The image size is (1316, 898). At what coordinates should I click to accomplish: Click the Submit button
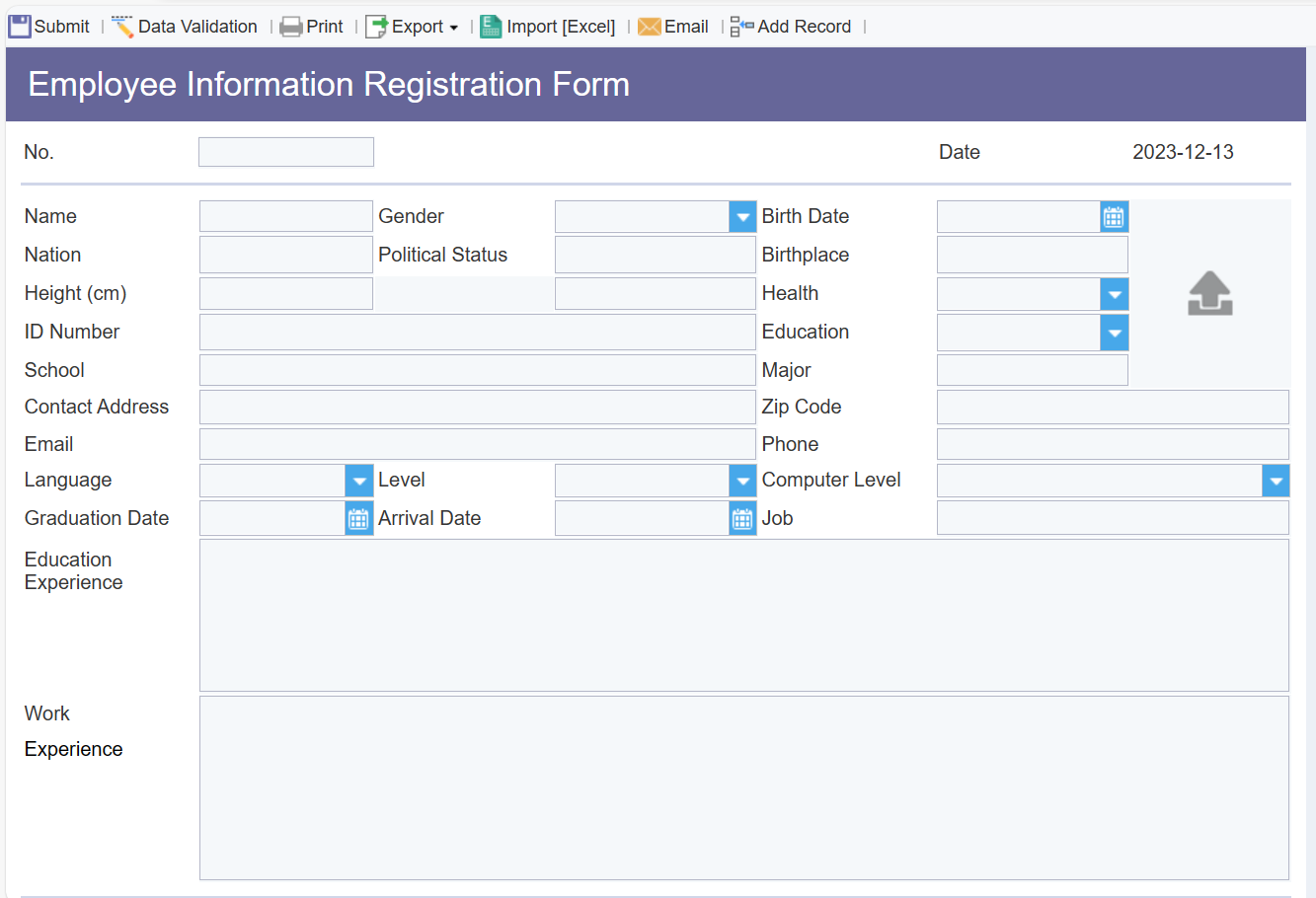click(47, 26)
